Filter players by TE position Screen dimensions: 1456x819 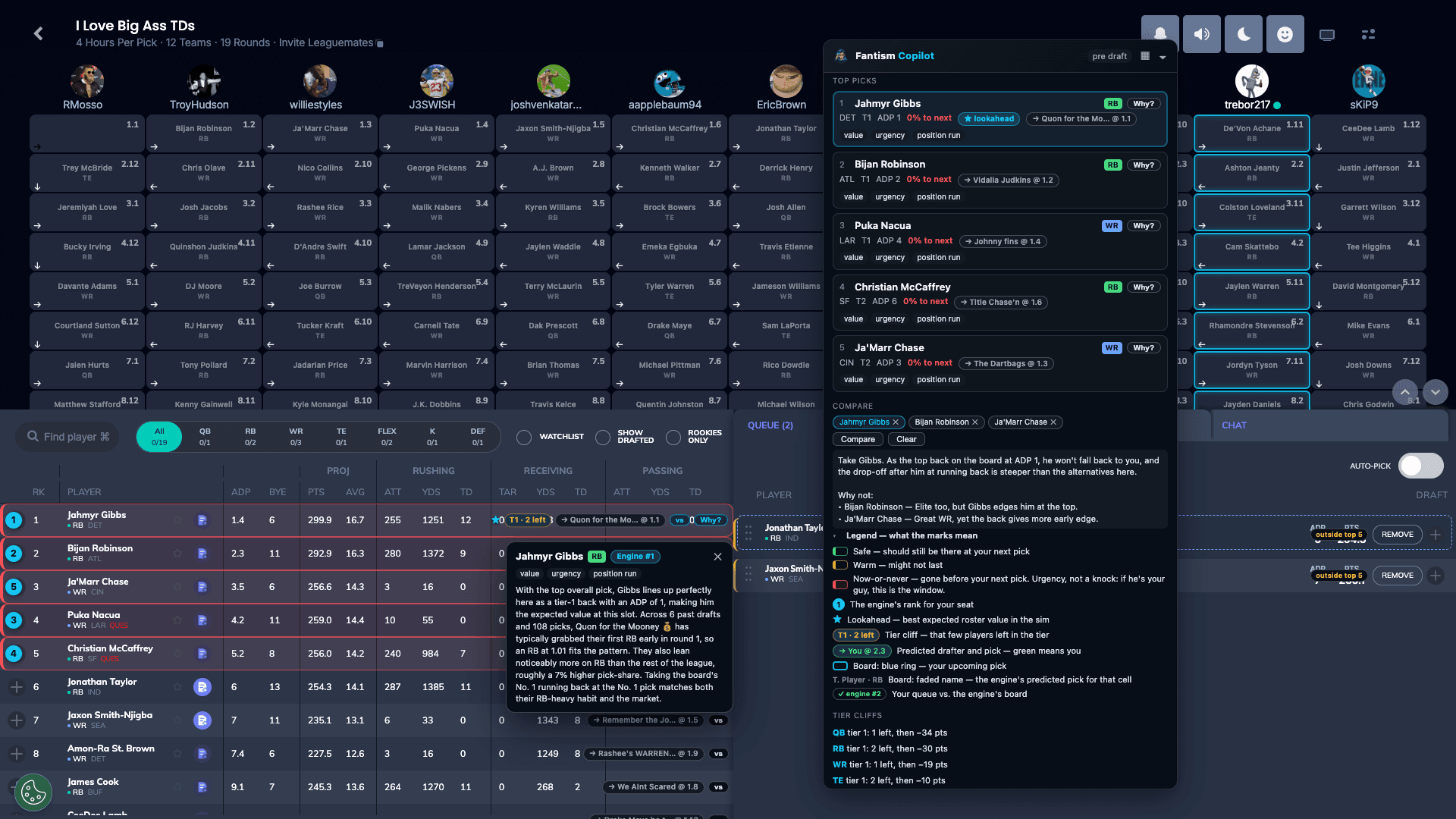[x=341, y=437]
